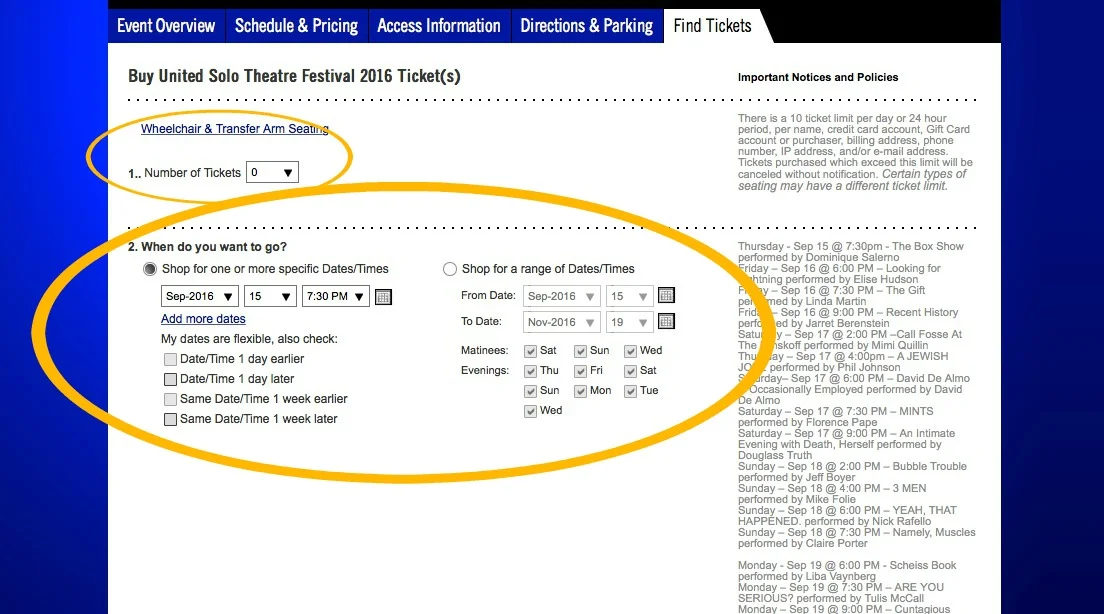Toggle Evenings Sun checkbox
This screenshot has height=614, width=1104.
click(531, 391)
